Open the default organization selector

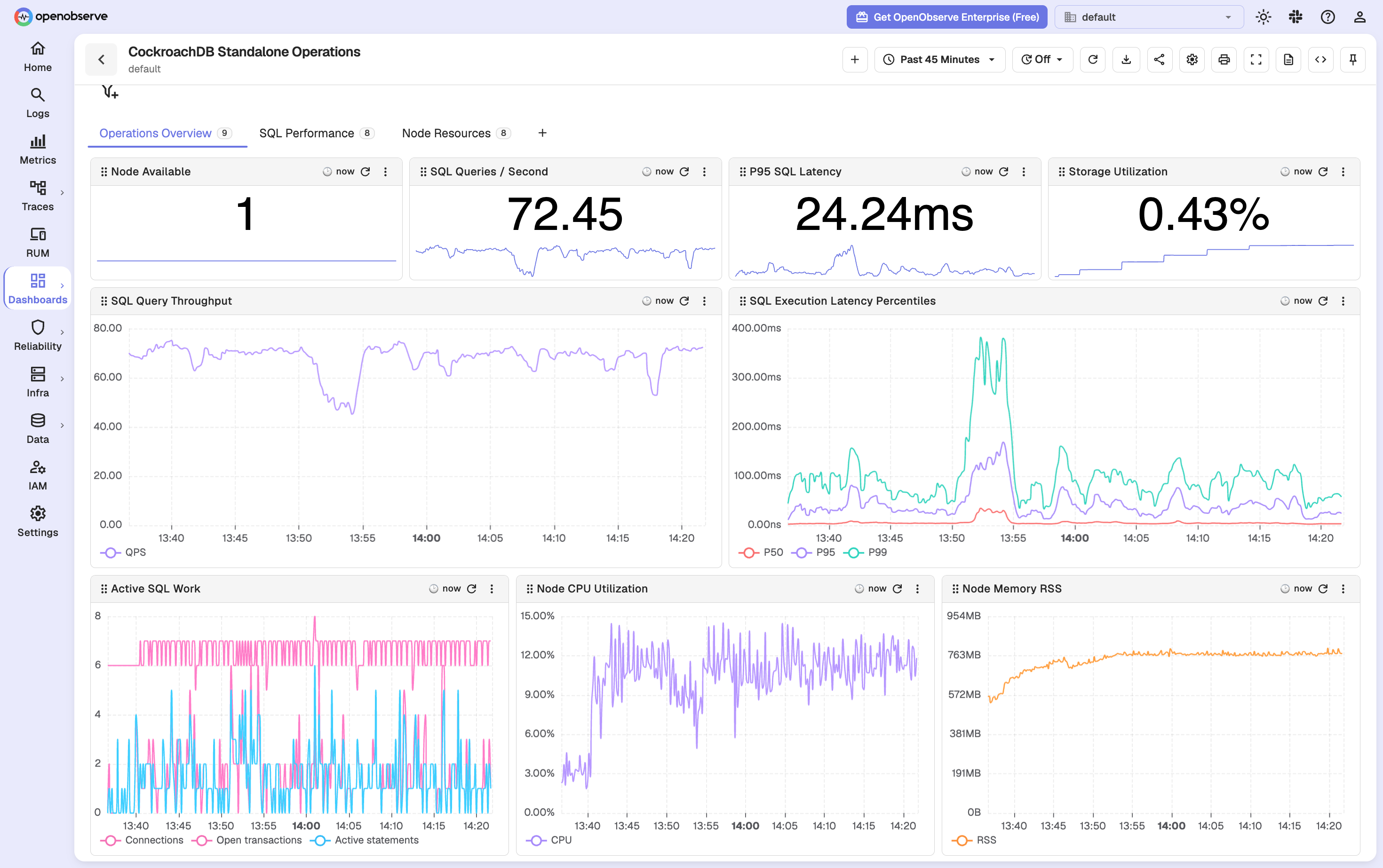pos(1149,17)
